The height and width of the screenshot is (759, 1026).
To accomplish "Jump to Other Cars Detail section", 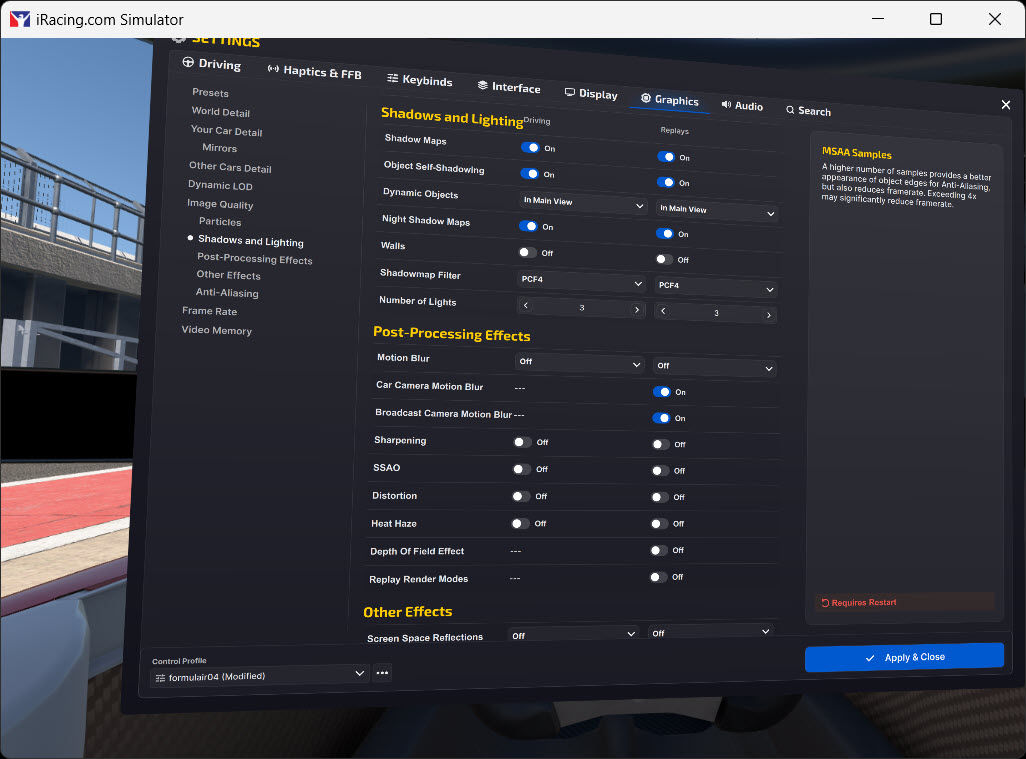I will click(x=230, y=167).
